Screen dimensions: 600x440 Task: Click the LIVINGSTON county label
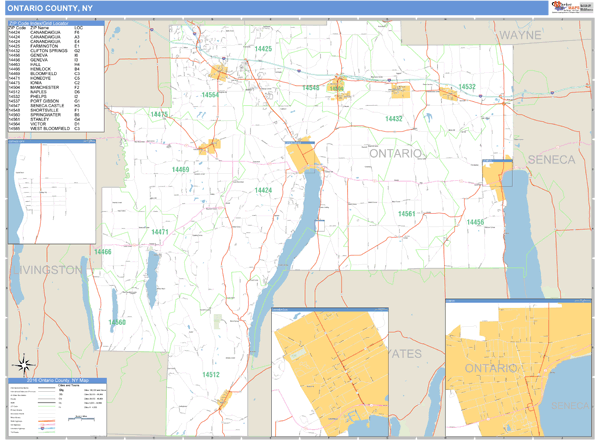(x=45, y=270)
